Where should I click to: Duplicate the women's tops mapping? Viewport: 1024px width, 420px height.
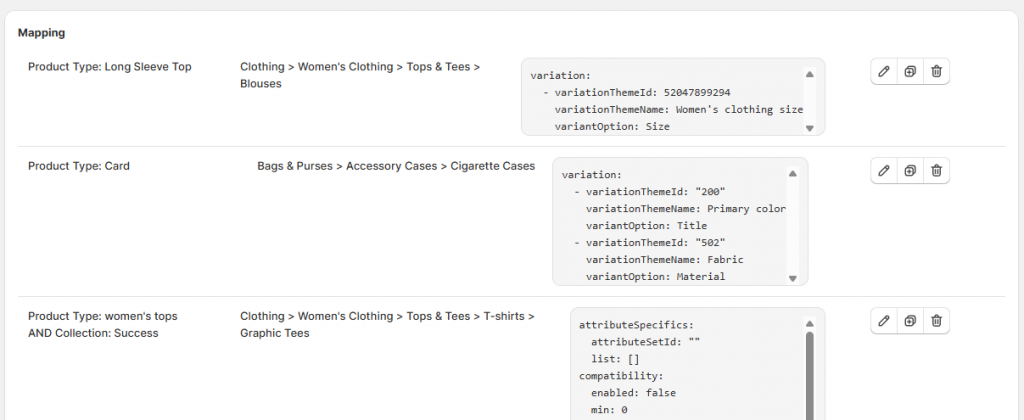pyautogui.click(x=910, y=321)
